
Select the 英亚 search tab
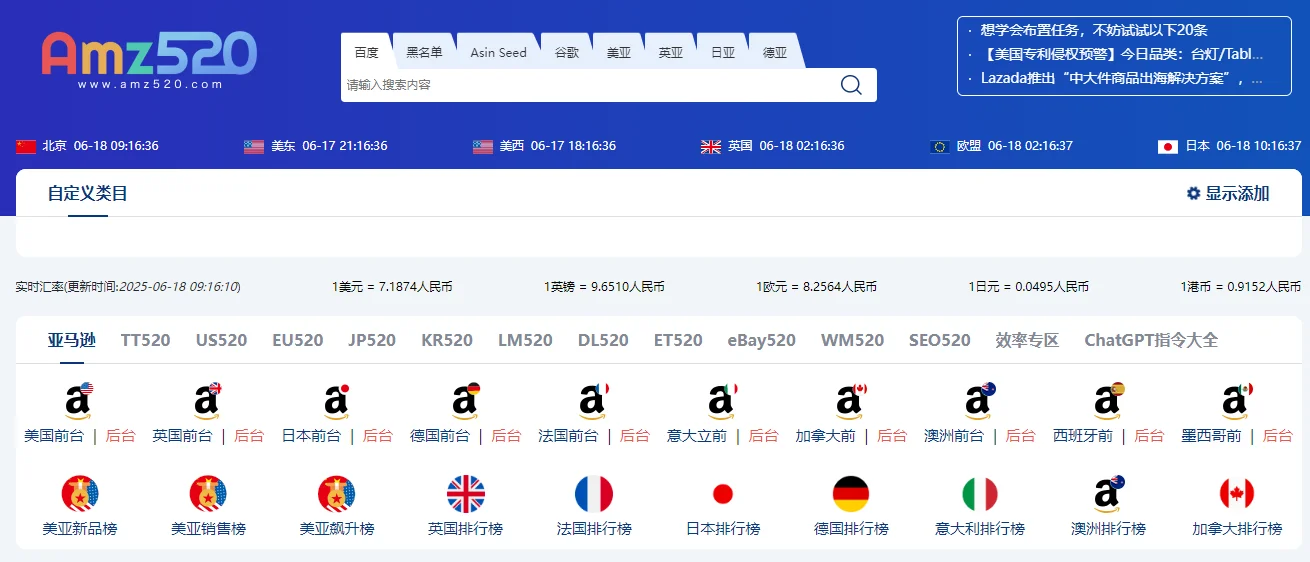tap(671, 52)
